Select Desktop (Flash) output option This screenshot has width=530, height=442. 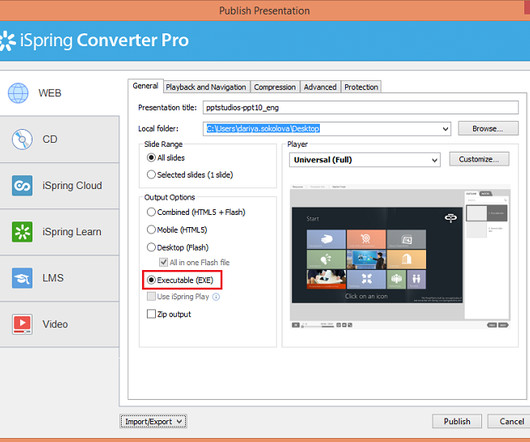(x=151, y=247)
